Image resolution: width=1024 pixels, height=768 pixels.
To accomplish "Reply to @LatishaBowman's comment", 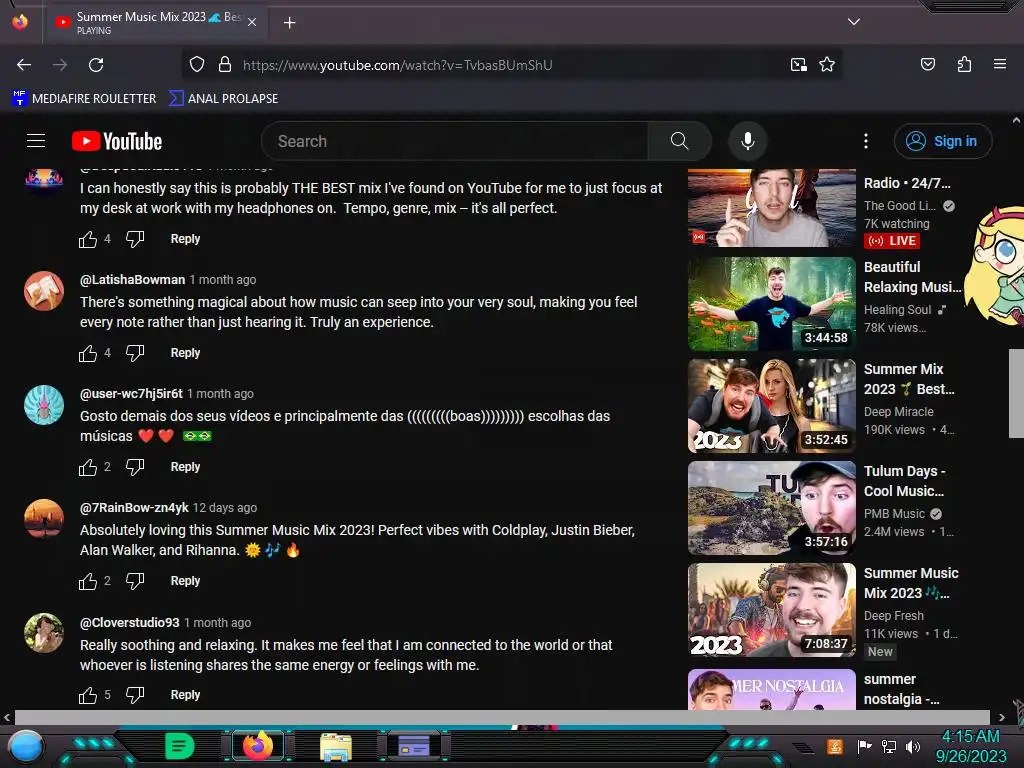I will click(185, 353).
